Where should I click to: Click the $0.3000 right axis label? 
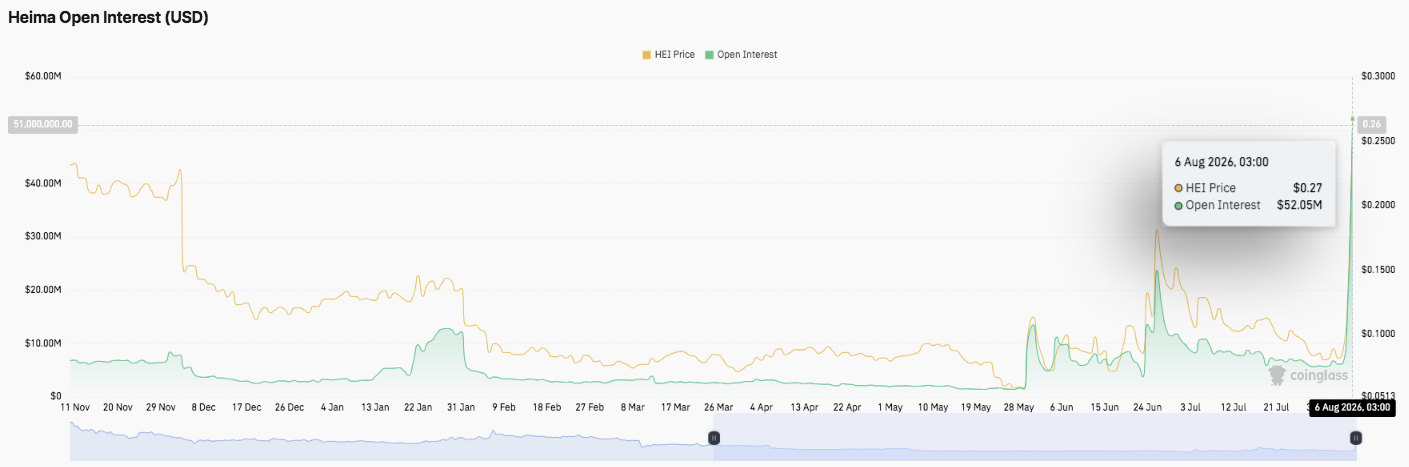1377,76
